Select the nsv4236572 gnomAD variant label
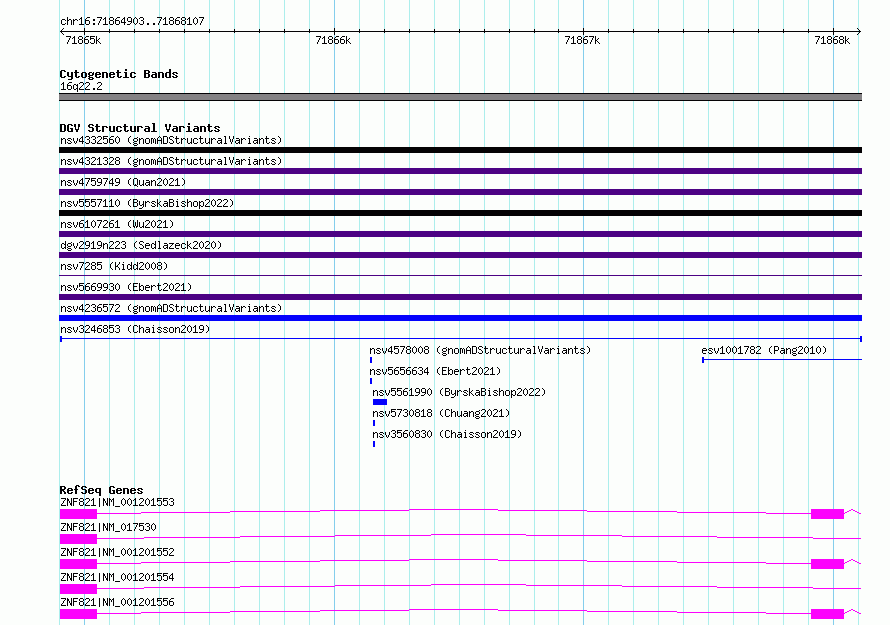The height and width of the screenshot is (625, 890). coord(171,308)
